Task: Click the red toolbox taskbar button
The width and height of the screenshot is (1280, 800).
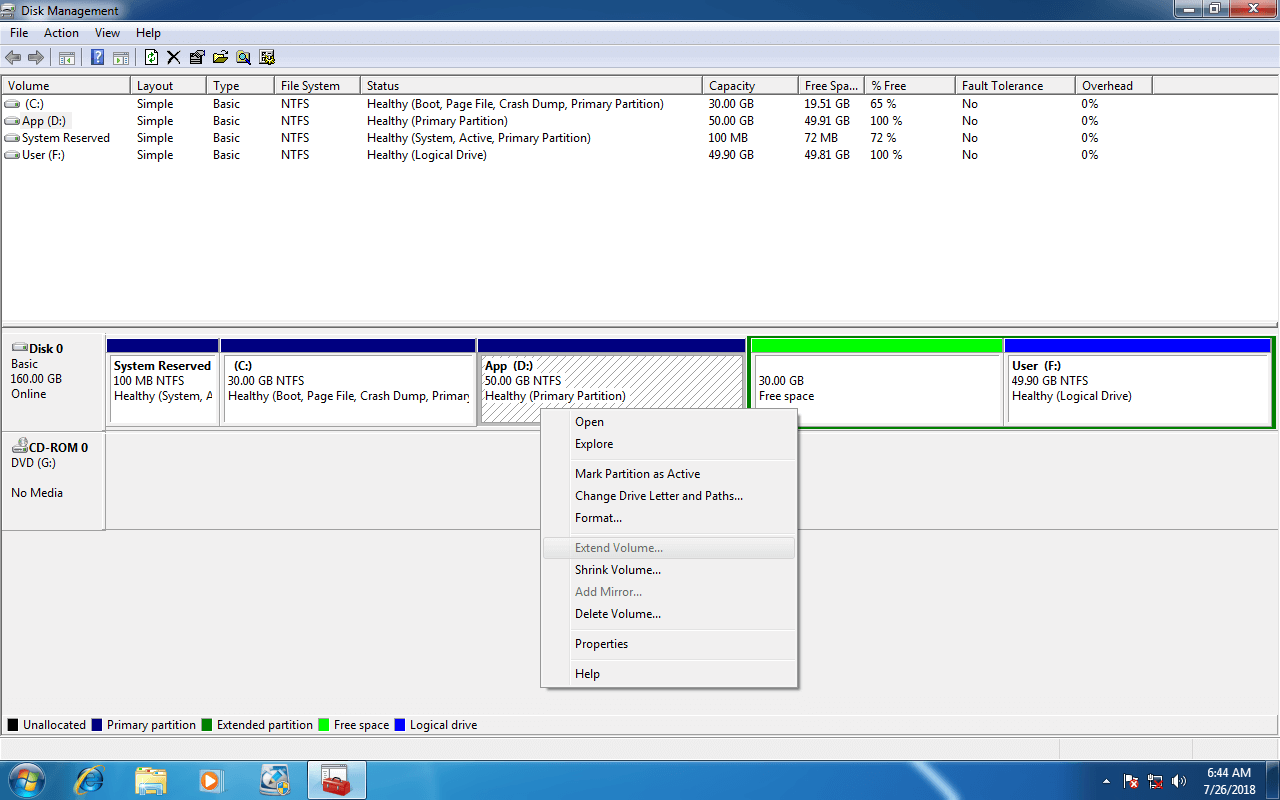Action: [337, 780]
